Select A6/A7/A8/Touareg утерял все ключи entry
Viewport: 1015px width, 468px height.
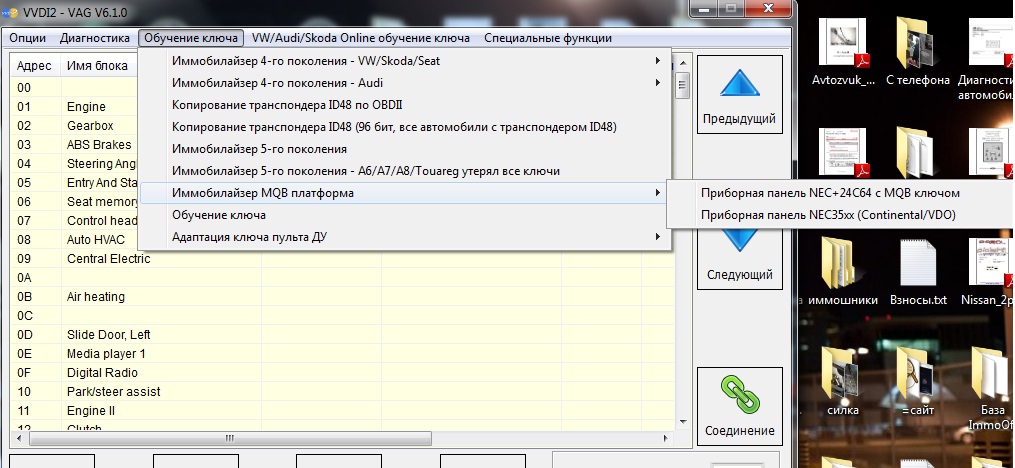[405, 171]
